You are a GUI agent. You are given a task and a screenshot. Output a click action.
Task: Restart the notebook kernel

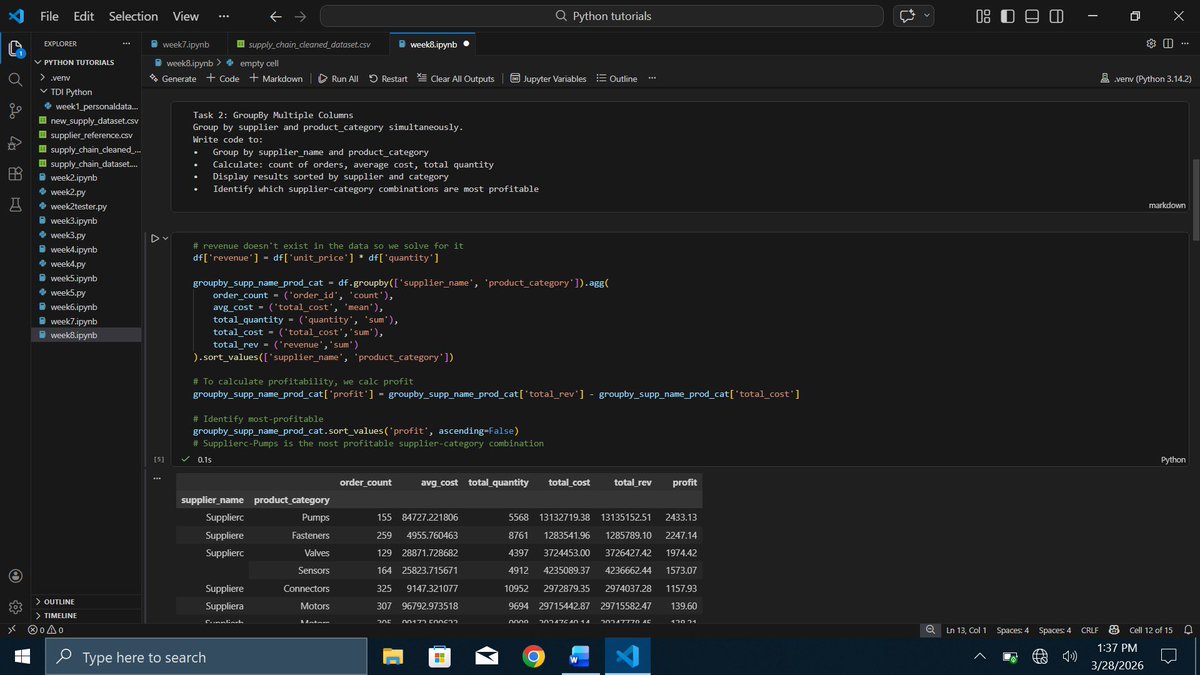pos(388,78)
